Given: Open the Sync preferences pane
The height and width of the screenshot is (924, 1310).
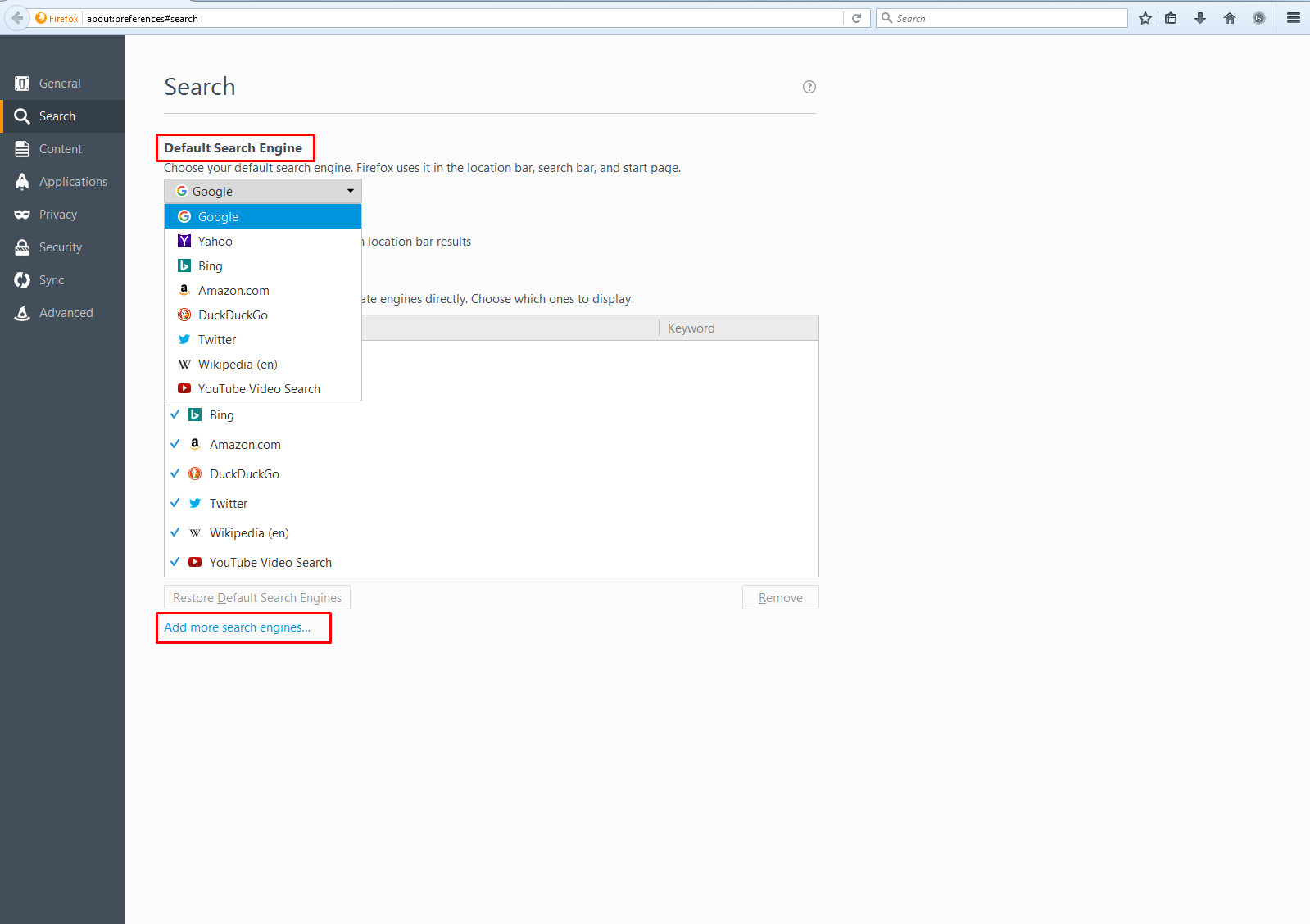Looking at the screenshot, I should [x=62, y=280].
